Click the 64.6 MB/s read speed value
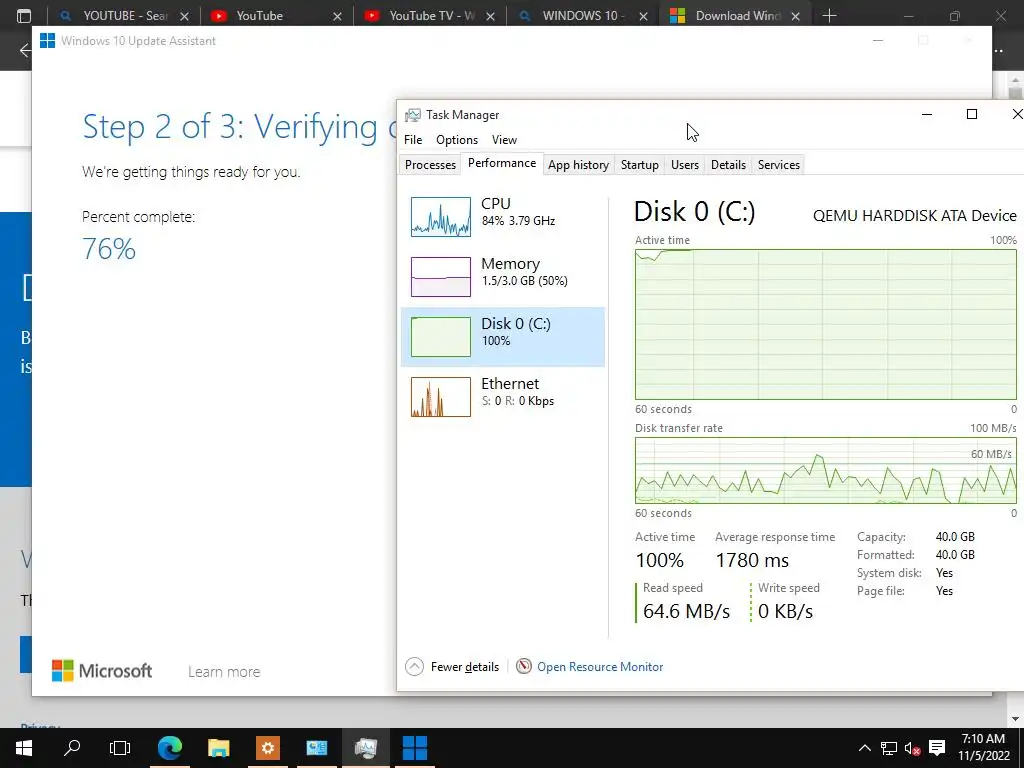The width and height of the screenshot is (1024, 768). click(x=686, y=611)
